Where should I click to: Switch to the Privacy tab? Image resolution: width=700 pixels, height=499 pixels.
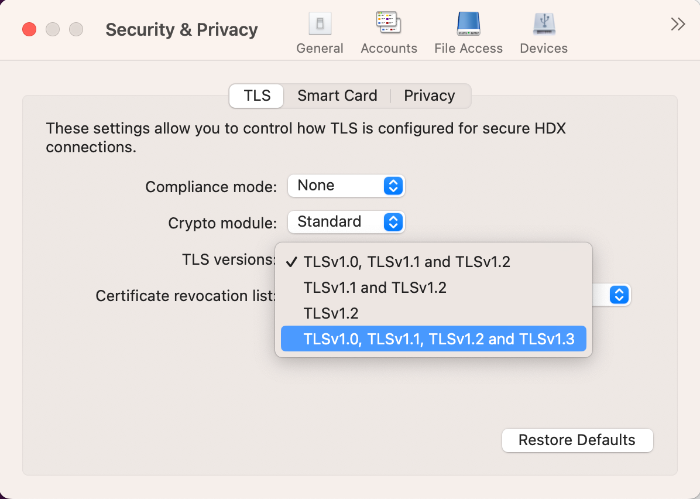(429, 96)
